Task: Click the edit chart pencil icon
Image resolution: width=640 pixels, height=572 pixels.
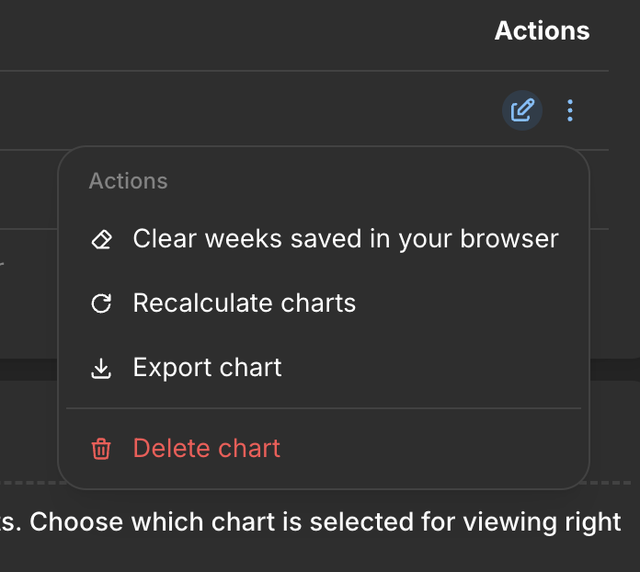Action: tap(522, 110)
